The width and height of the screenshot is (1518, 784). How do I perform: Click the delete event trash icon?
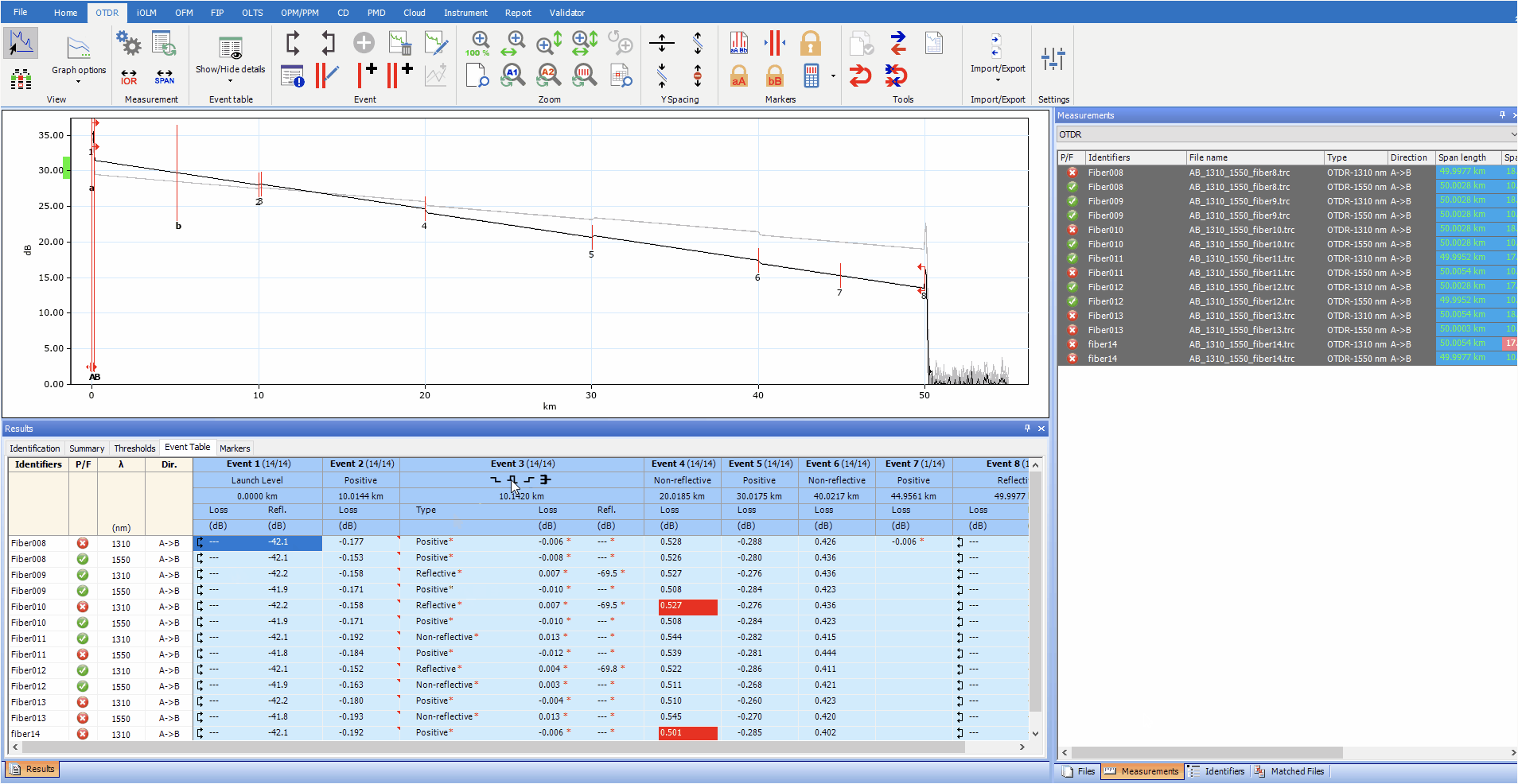pos(400,43)
